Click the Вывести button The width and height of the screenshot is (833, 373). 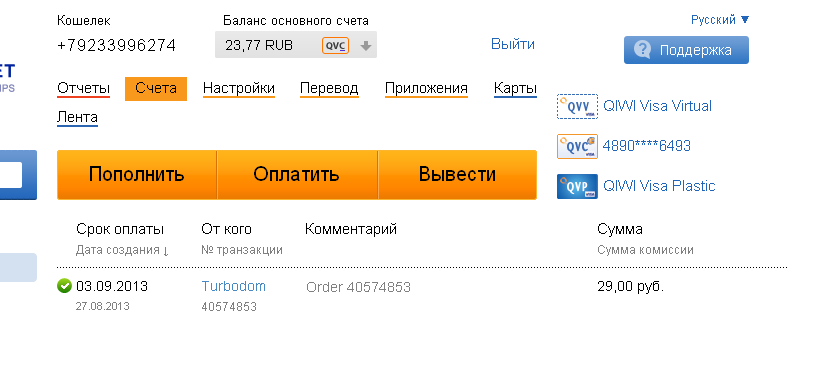pyautogui.click(x=457, y=175)
